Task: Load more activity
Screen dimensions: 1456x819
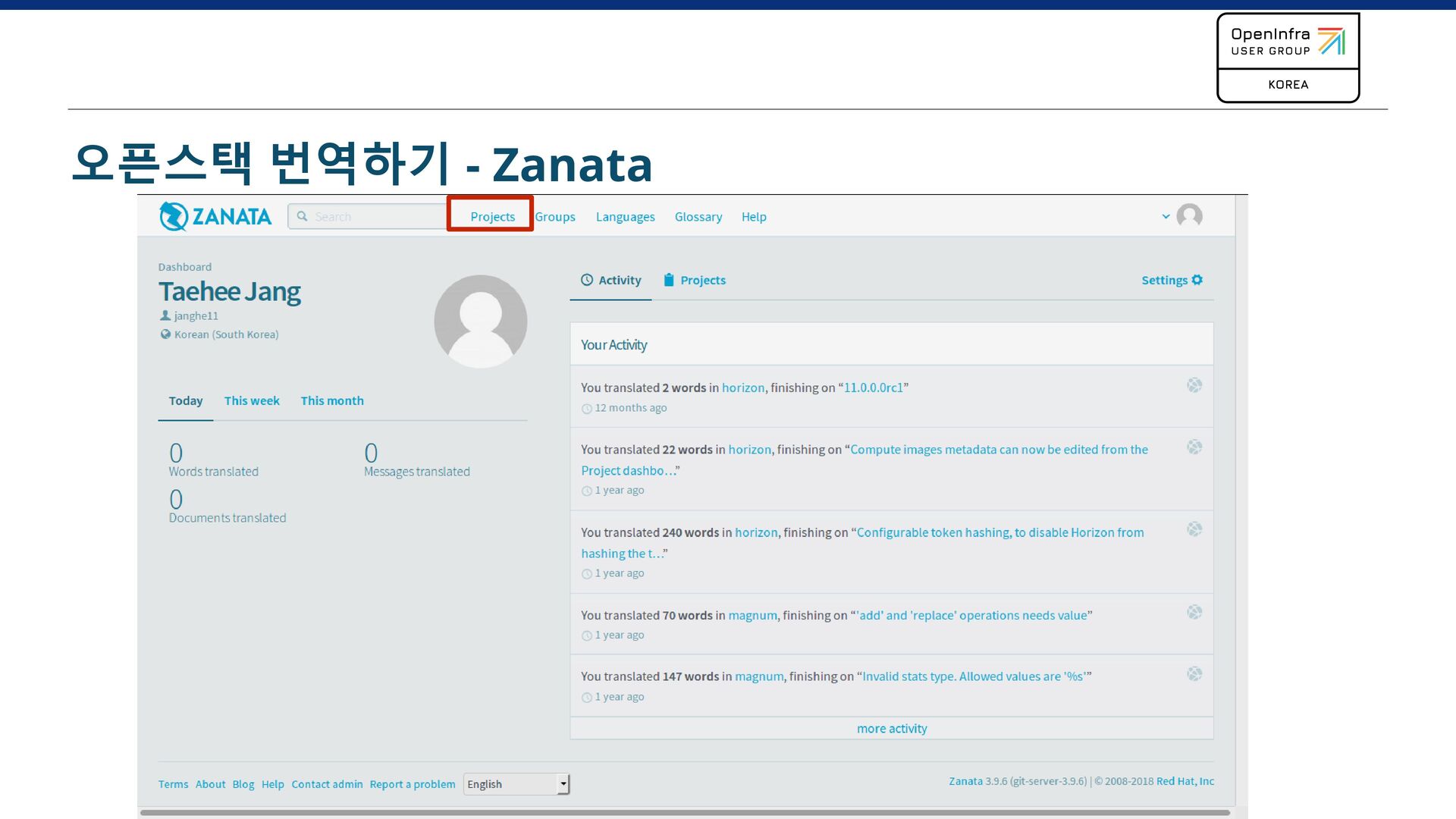Action: [892, 729]
